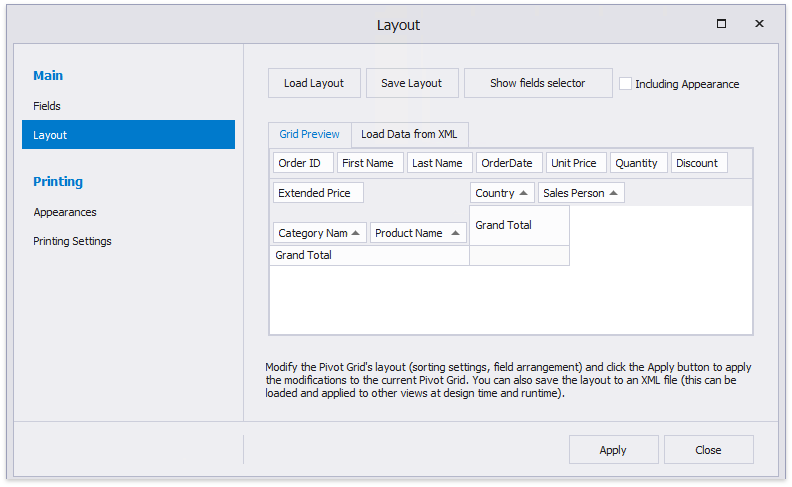Open the Fields page in sidebar
The image size is (792, 487).
[x=47, y=106]
